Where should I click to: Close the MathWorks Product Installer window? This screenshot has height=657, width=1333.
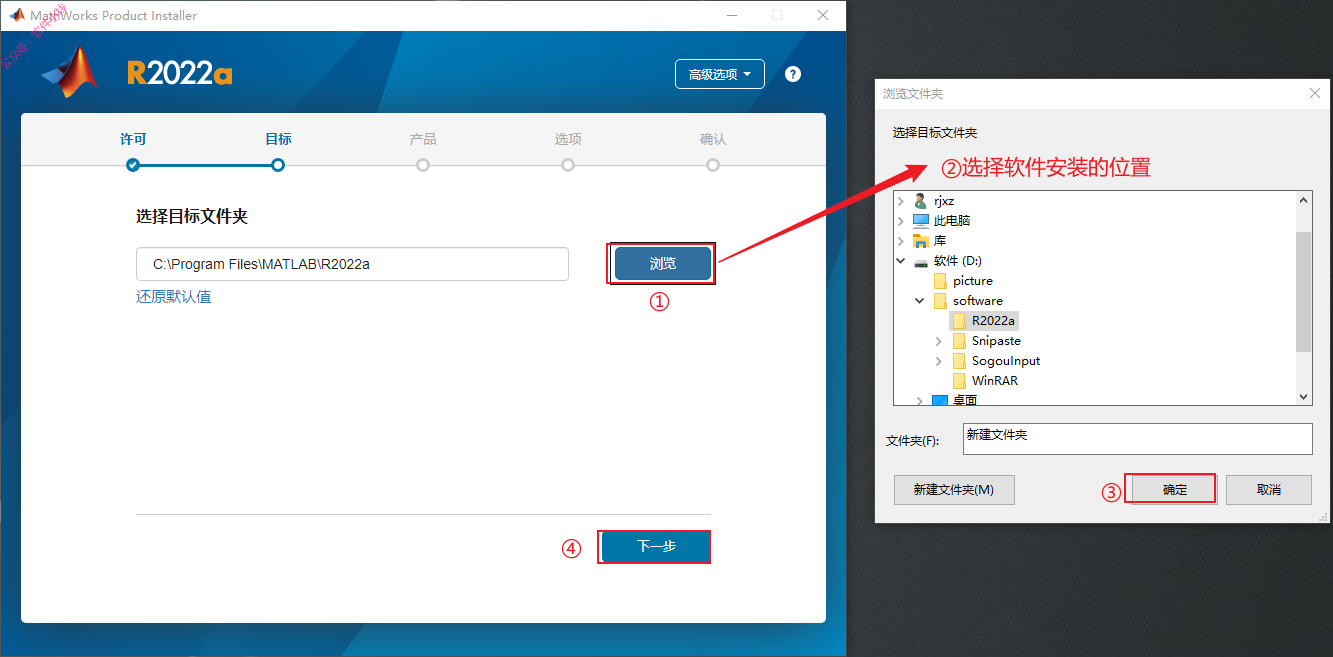click(x=823, y=15)
